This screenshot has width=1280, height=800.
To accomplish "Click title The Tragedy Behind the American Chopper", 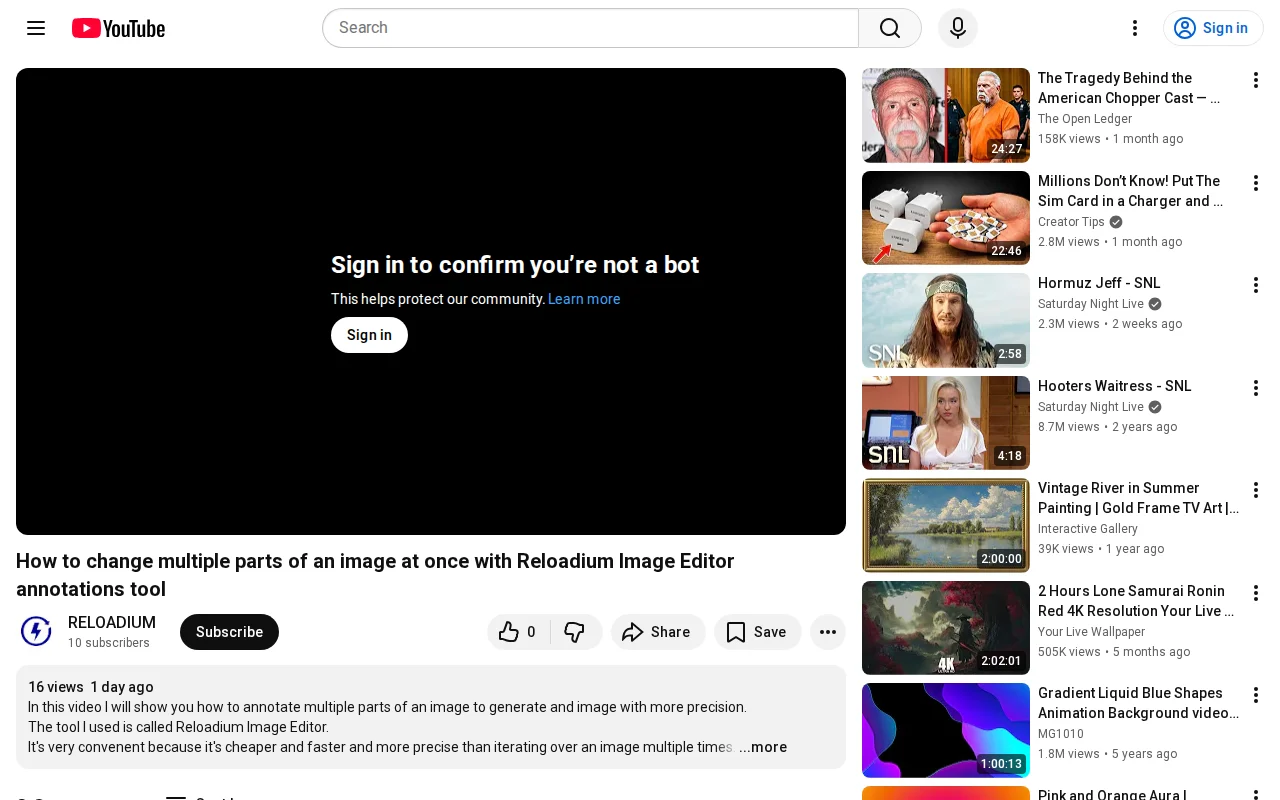I will click(1129, 88).
